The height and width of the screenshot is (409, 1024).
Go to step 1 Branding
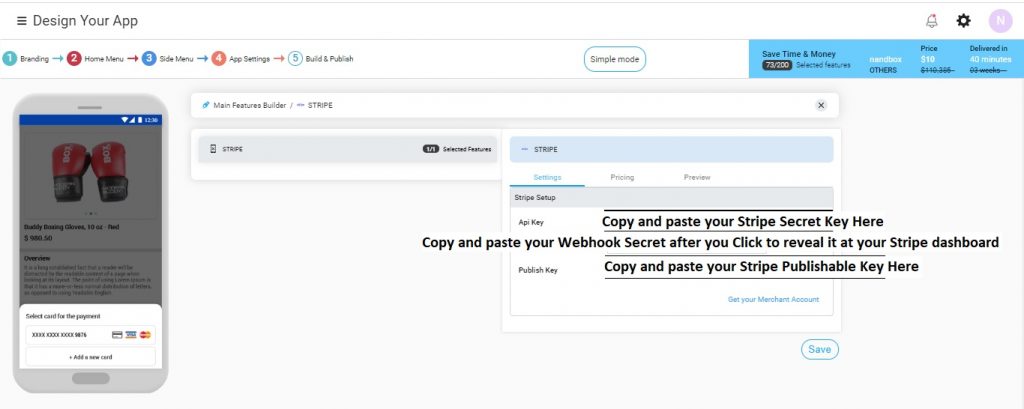(x=25, y=59)
